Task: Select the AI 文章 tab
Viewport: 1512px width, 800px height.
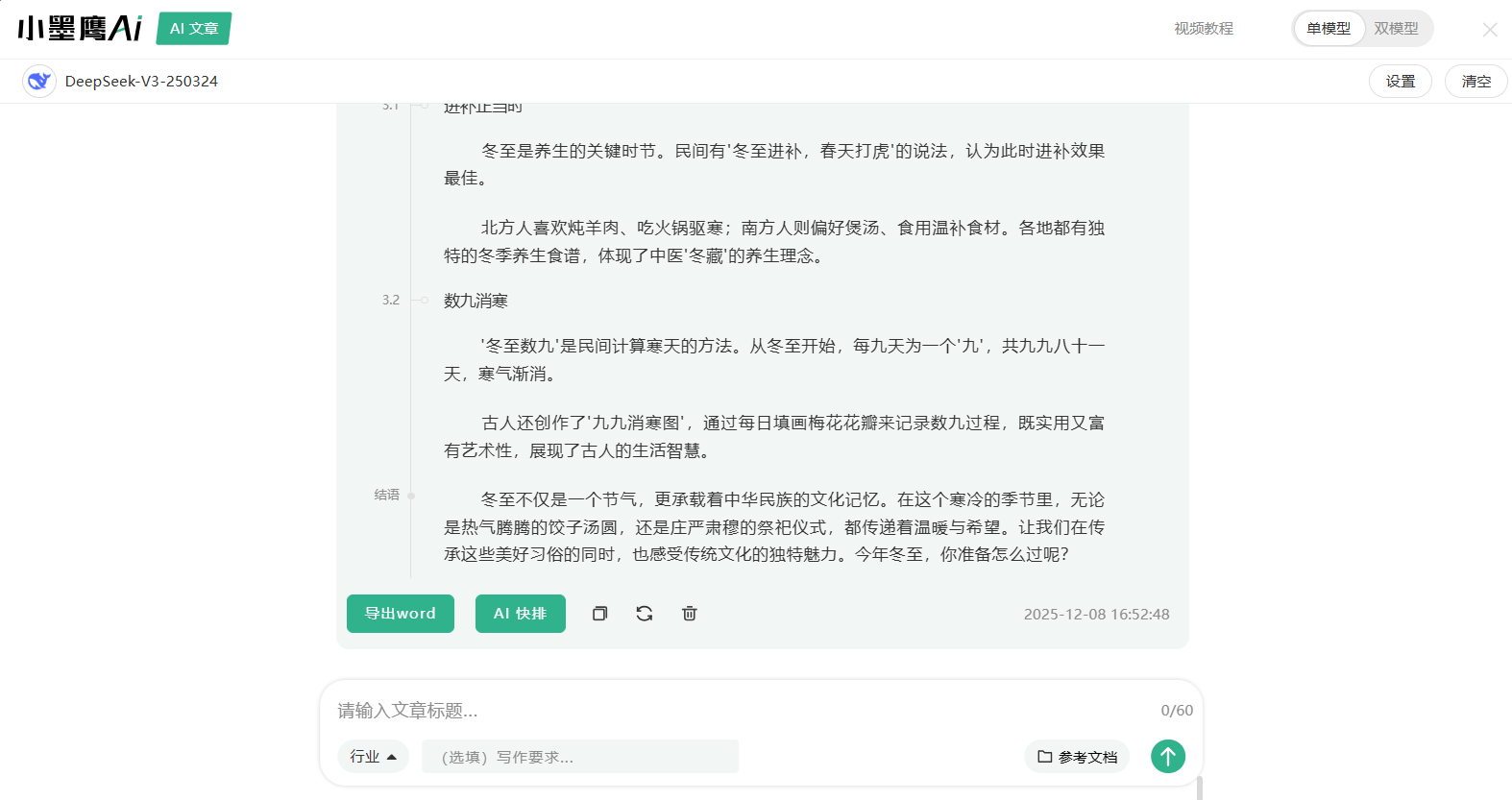Action: tap(194, 29)
